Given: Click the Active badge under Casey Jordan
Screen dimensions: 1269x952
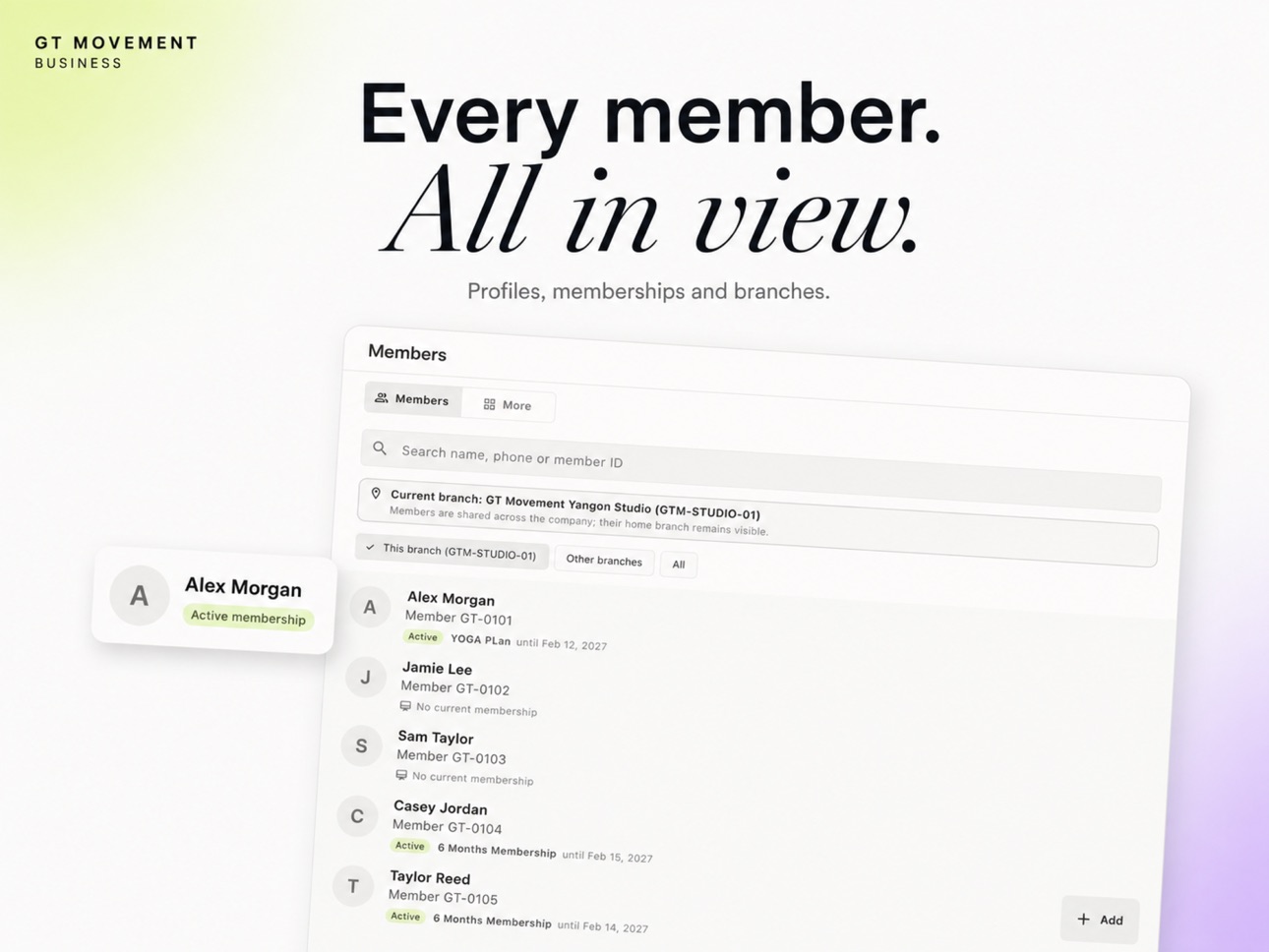Looking at the screenshot, I should pyautogui.click(x=410, y=846).
